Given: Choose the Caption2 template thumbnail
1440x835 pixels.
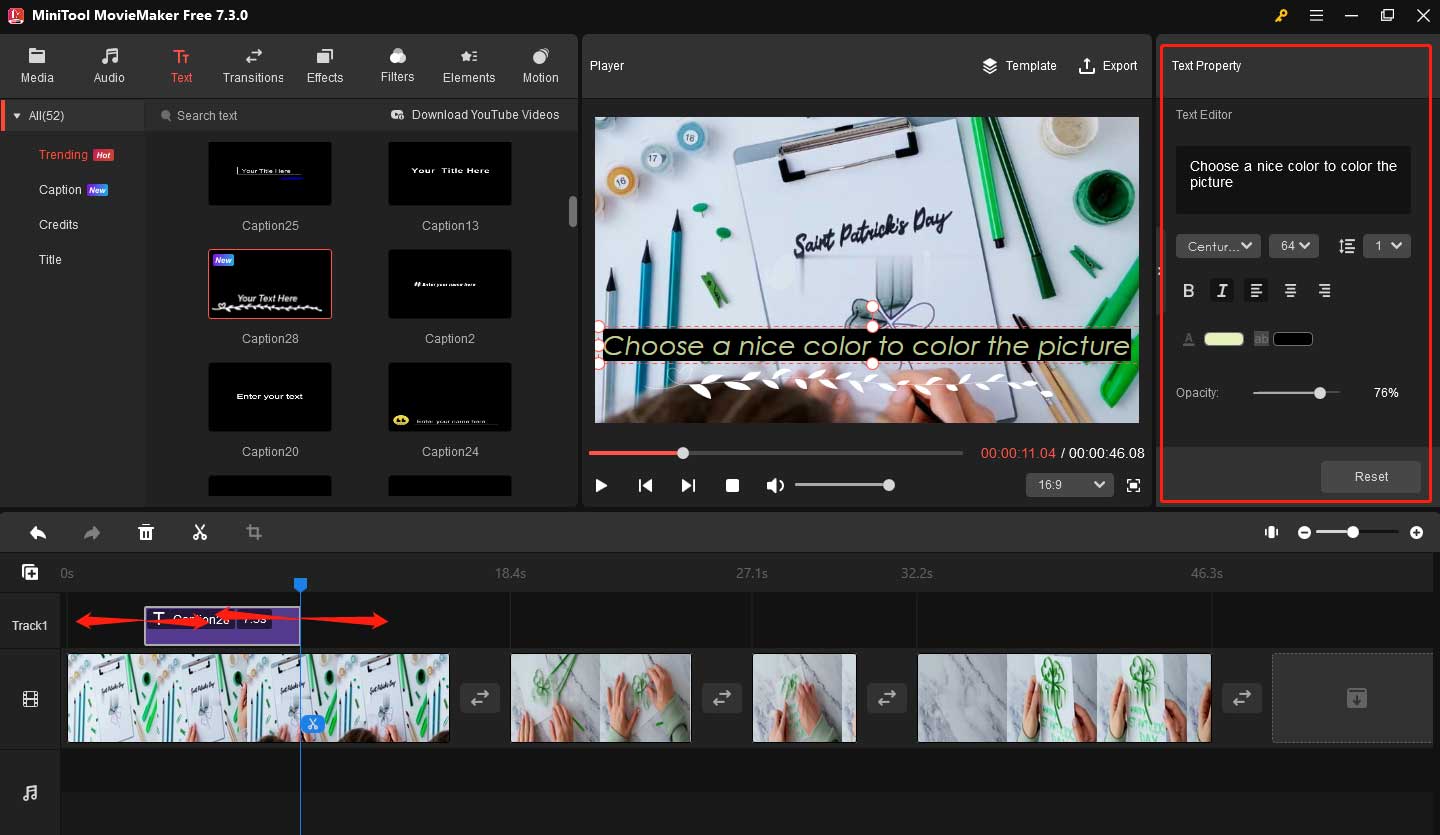Looking at the screenshot, I should [x=450, y=284].
